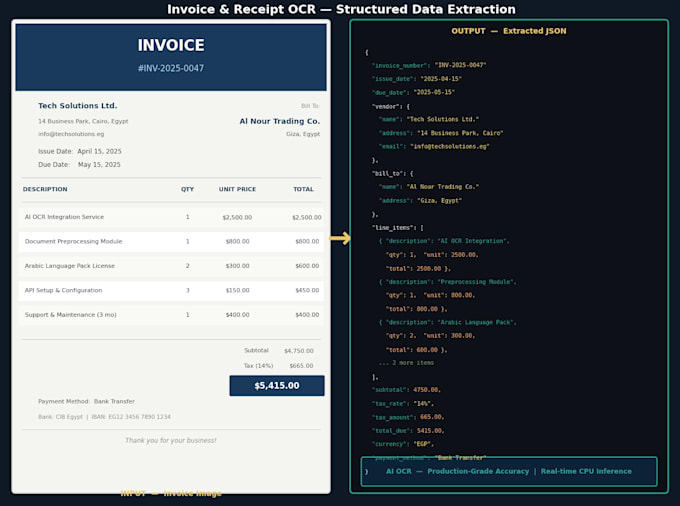Click the Arabic Language Pack License row

pyautogui.click(x=171, y=266)
